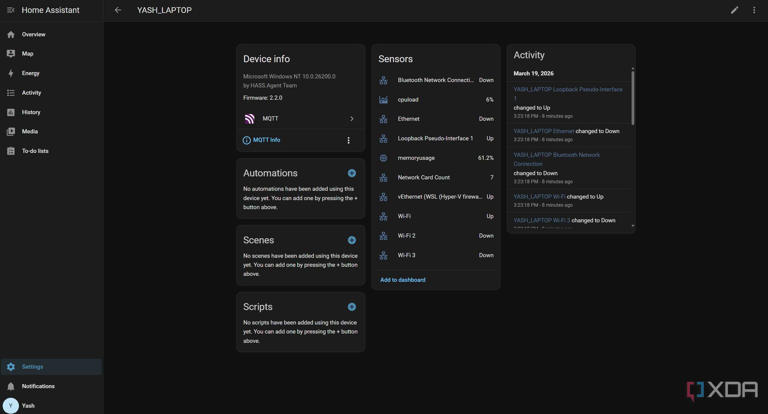
Task: Click Loopback Pseudo-Interface 1 sensor icon
Action: [384, 139]
